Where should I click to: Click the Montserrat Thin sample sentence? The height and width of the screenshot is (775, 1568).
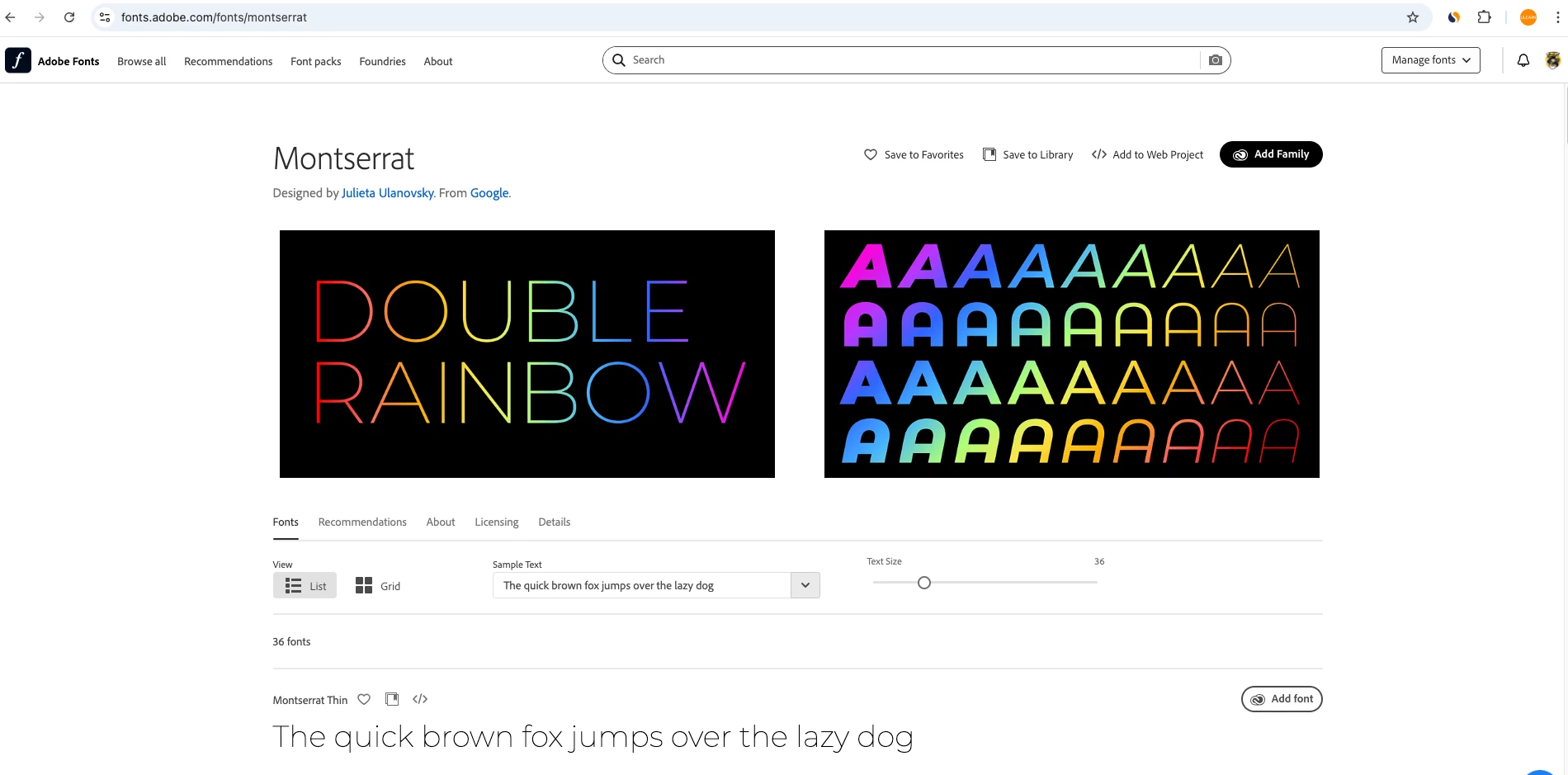click(x=593, y=737)
